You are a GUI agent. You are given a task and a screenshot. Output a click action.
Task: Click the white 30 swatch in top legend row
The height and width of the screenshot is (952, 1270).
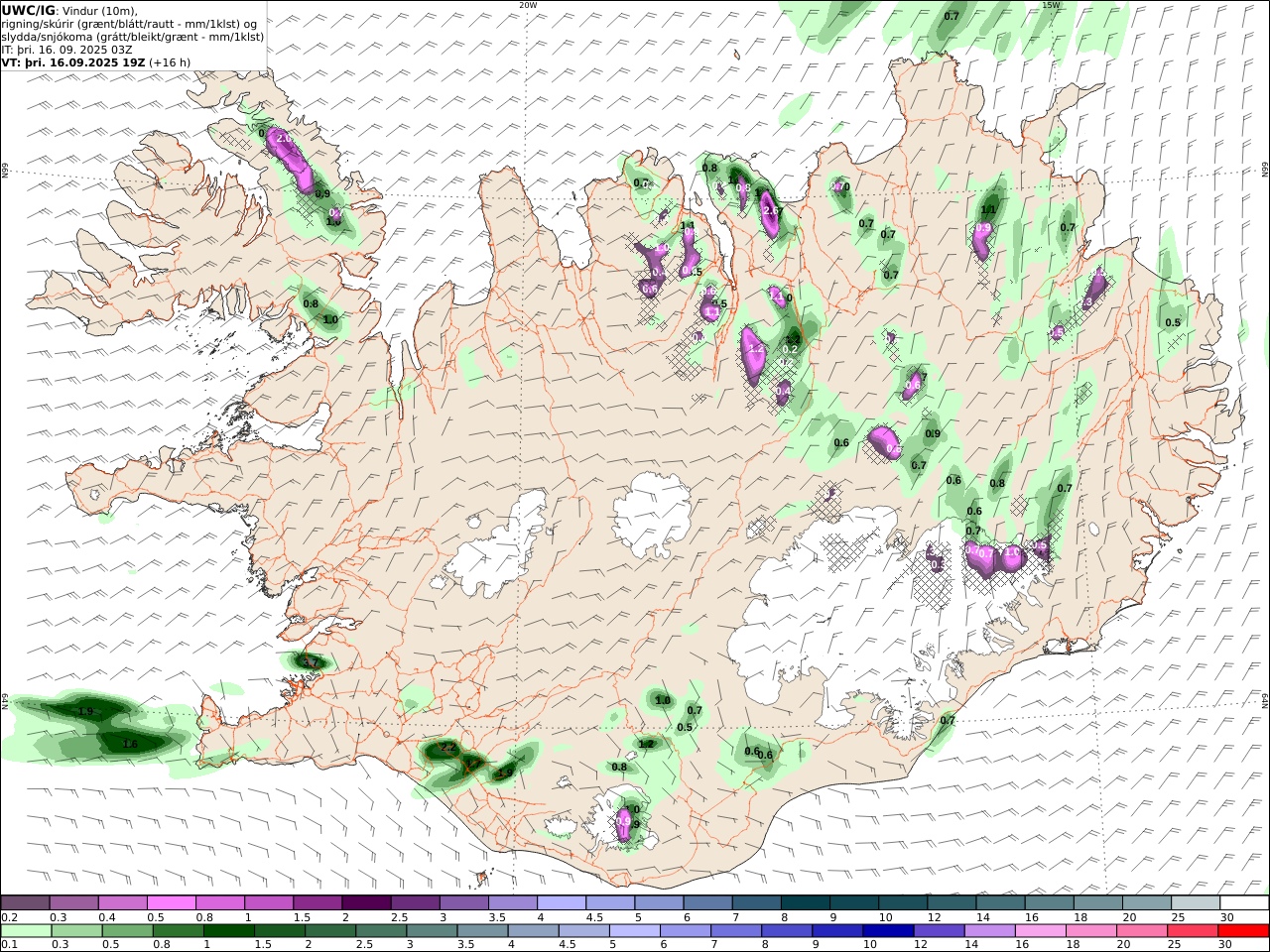[x=1242, y=903]
